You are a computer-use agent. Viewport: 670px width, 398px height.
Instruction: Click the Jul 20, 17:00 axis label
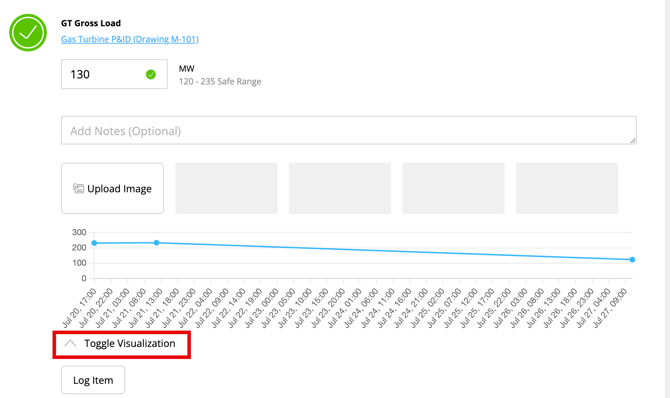(79, 309)
